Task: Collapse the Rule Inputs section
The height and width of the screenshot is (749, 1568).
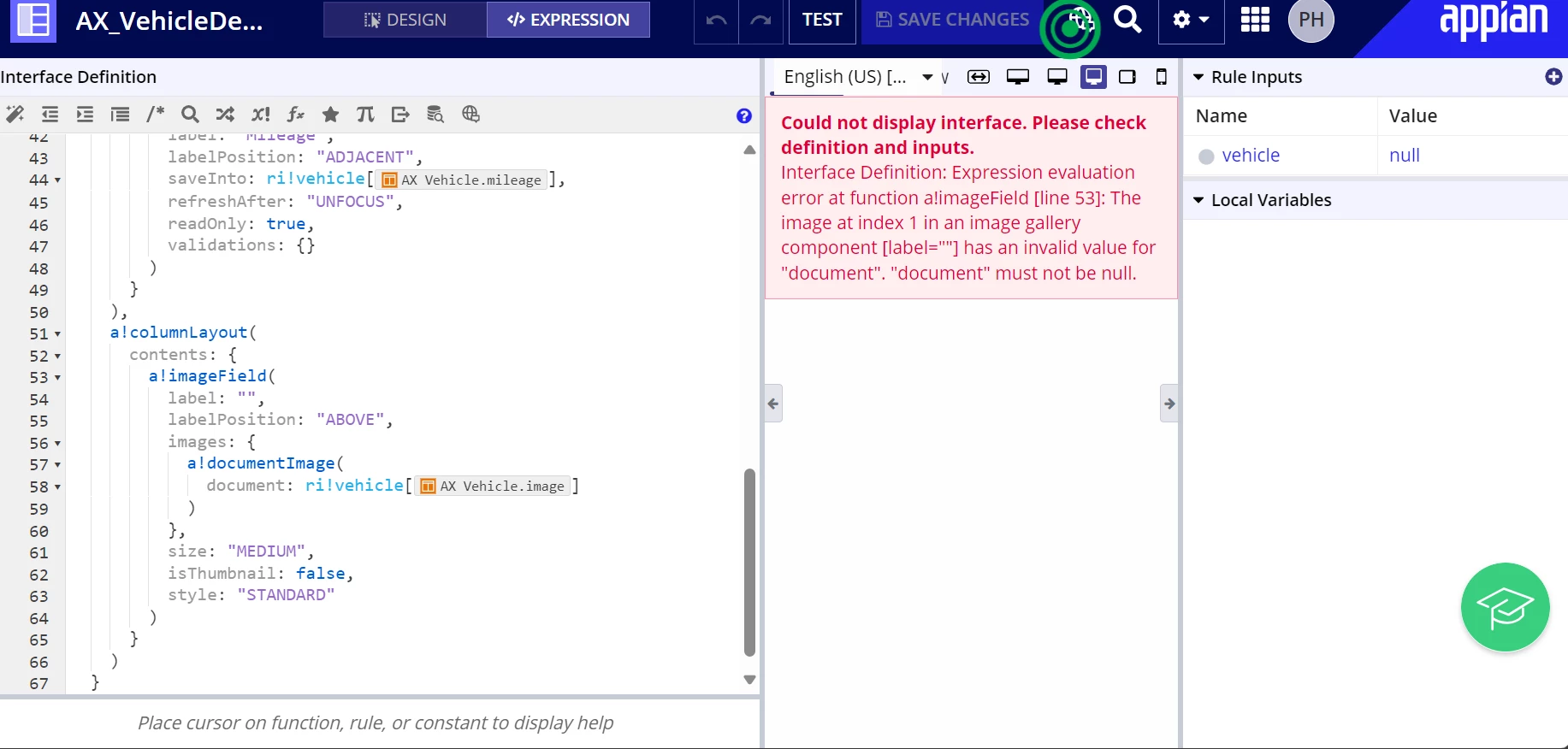Action: point(1198,77)
